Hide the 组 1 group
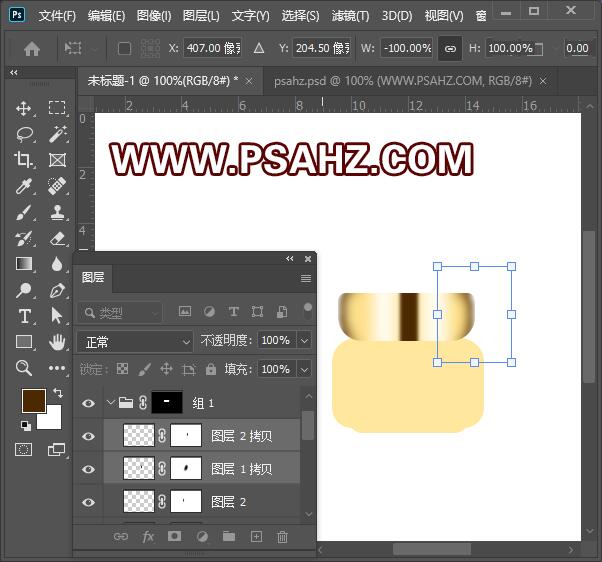Image resolution: width=602 pixels, height=562 pixels. point(88,403)
